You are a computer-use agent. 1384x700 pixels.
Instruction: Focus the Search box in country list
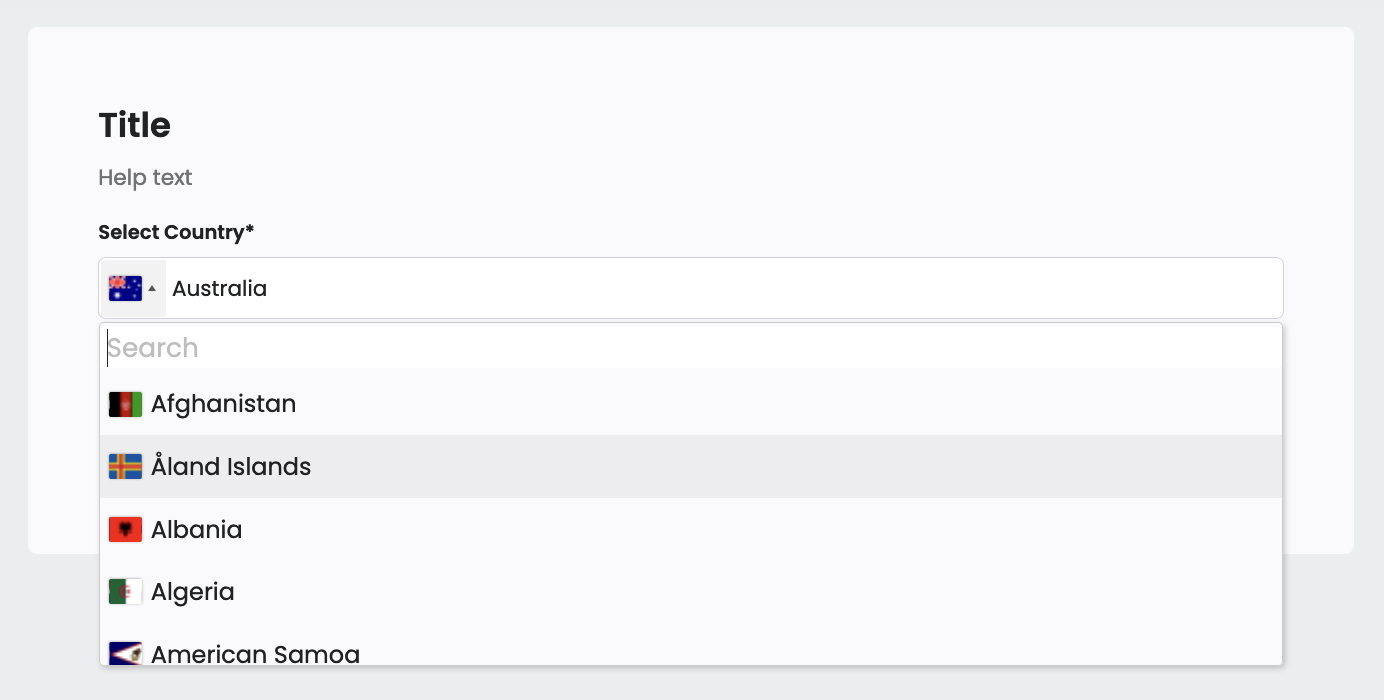(690, 348)
